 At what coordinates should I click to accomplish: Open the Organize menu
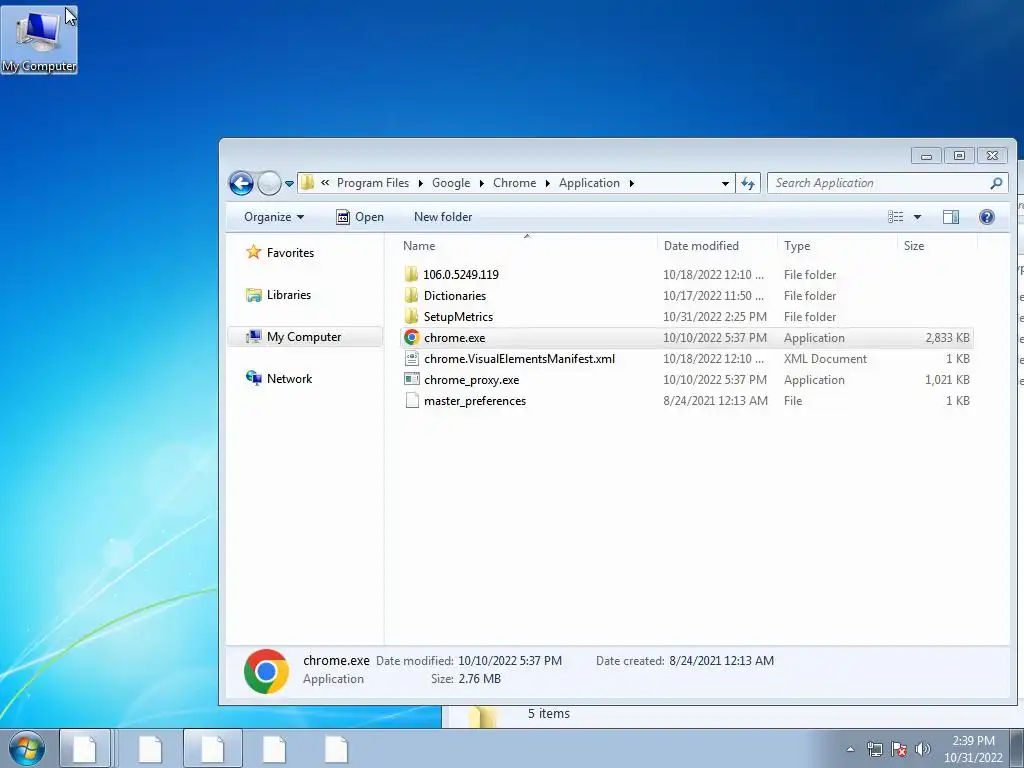pyautogui.click(x=274, y=217)
